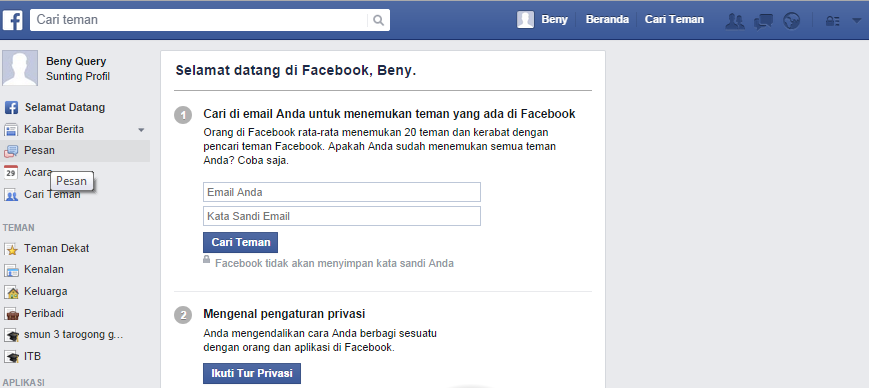This screenshot has width=869, height=388.
Task: Click the Kenalan list icon
Action: tap(11, 270)
